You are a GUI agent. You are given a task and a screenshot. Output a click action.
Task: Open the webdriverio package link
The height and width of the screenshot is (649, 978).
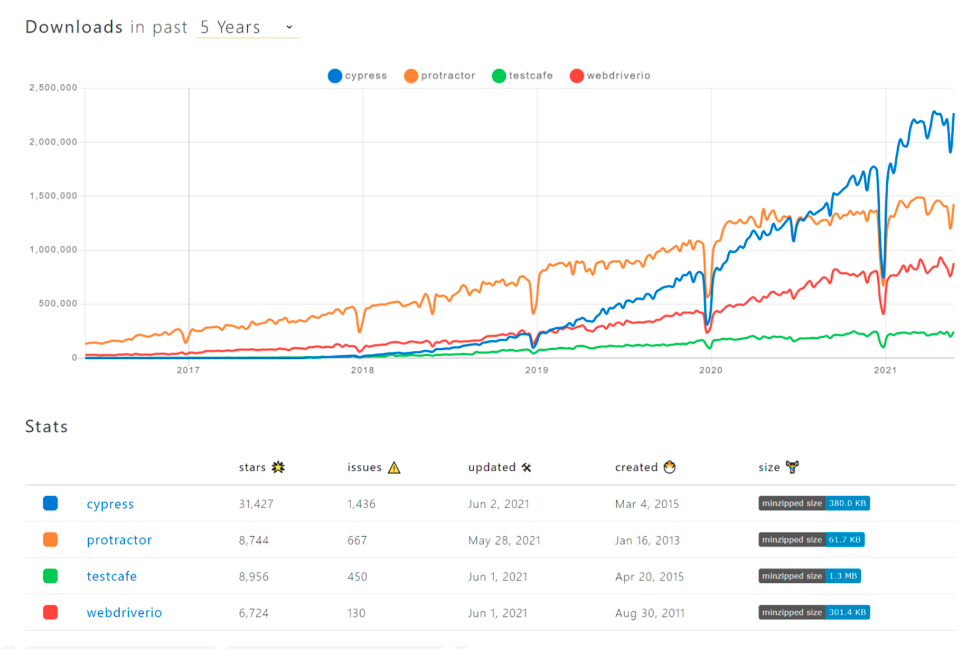pos(124,612)
